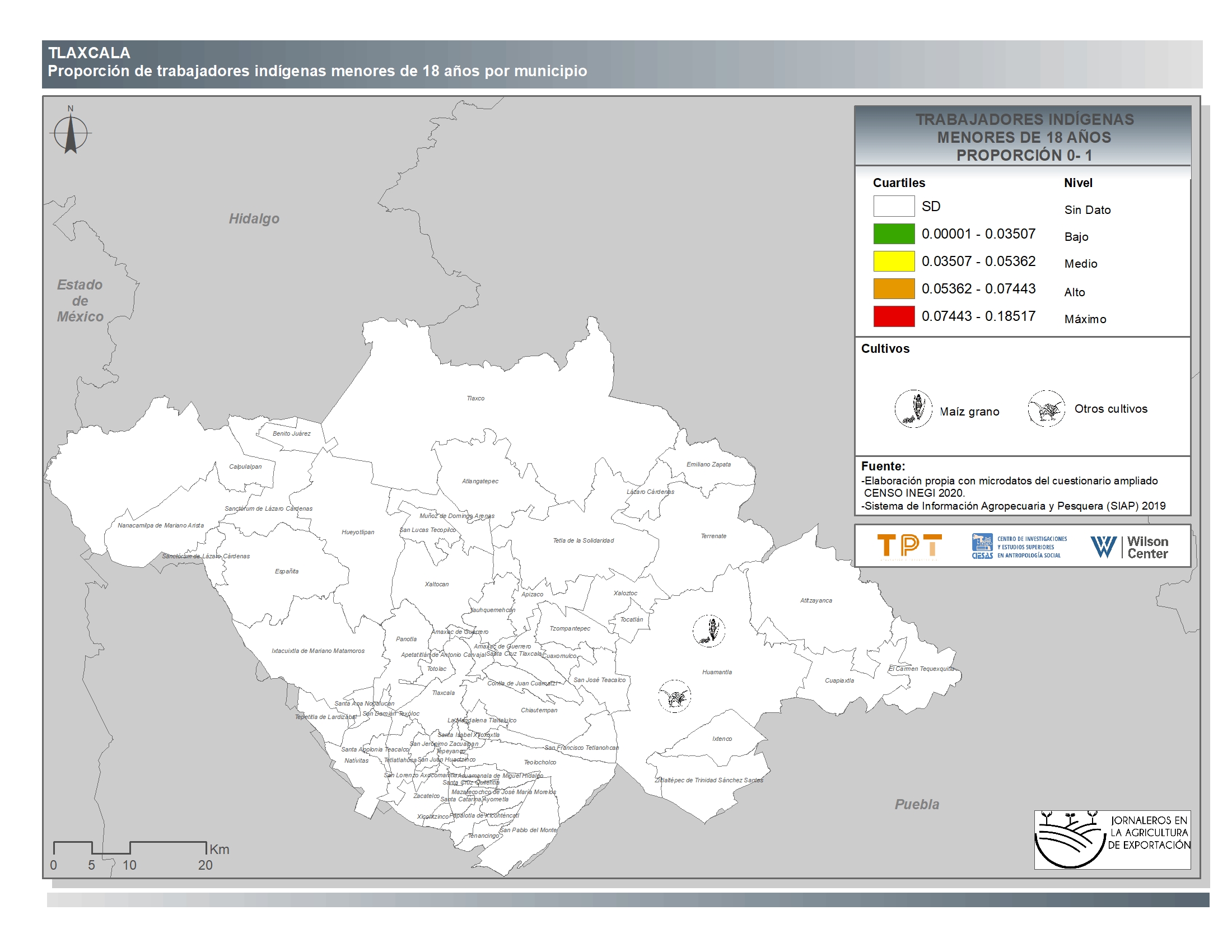
Task: Click the Jornaleros en la Agricultura logo
Action: tap(1112, 839)
